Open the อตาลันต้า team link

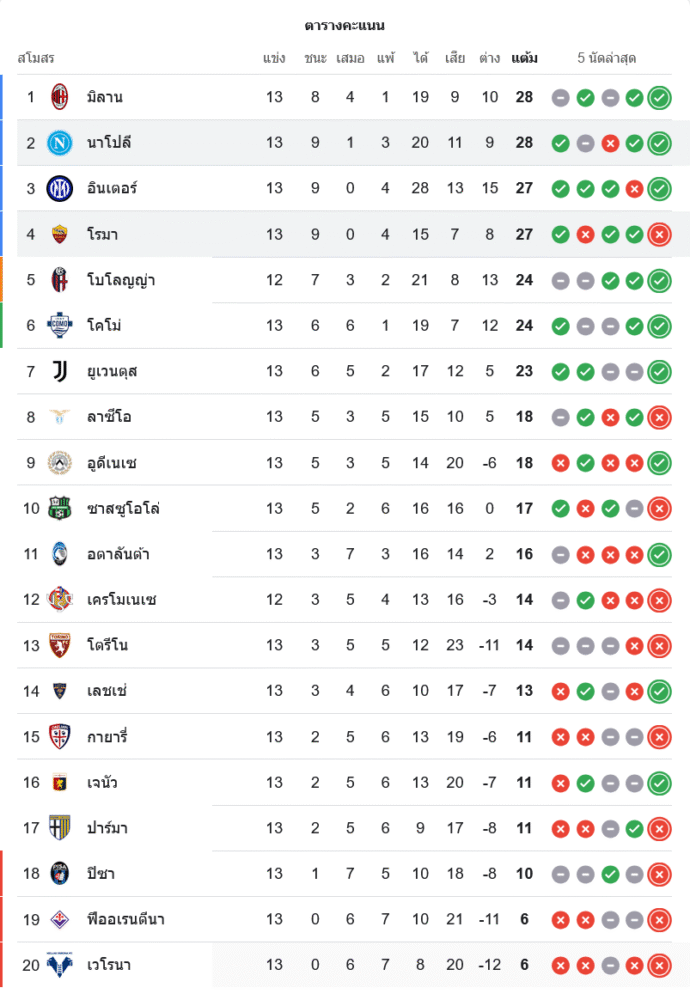(118, 554)
